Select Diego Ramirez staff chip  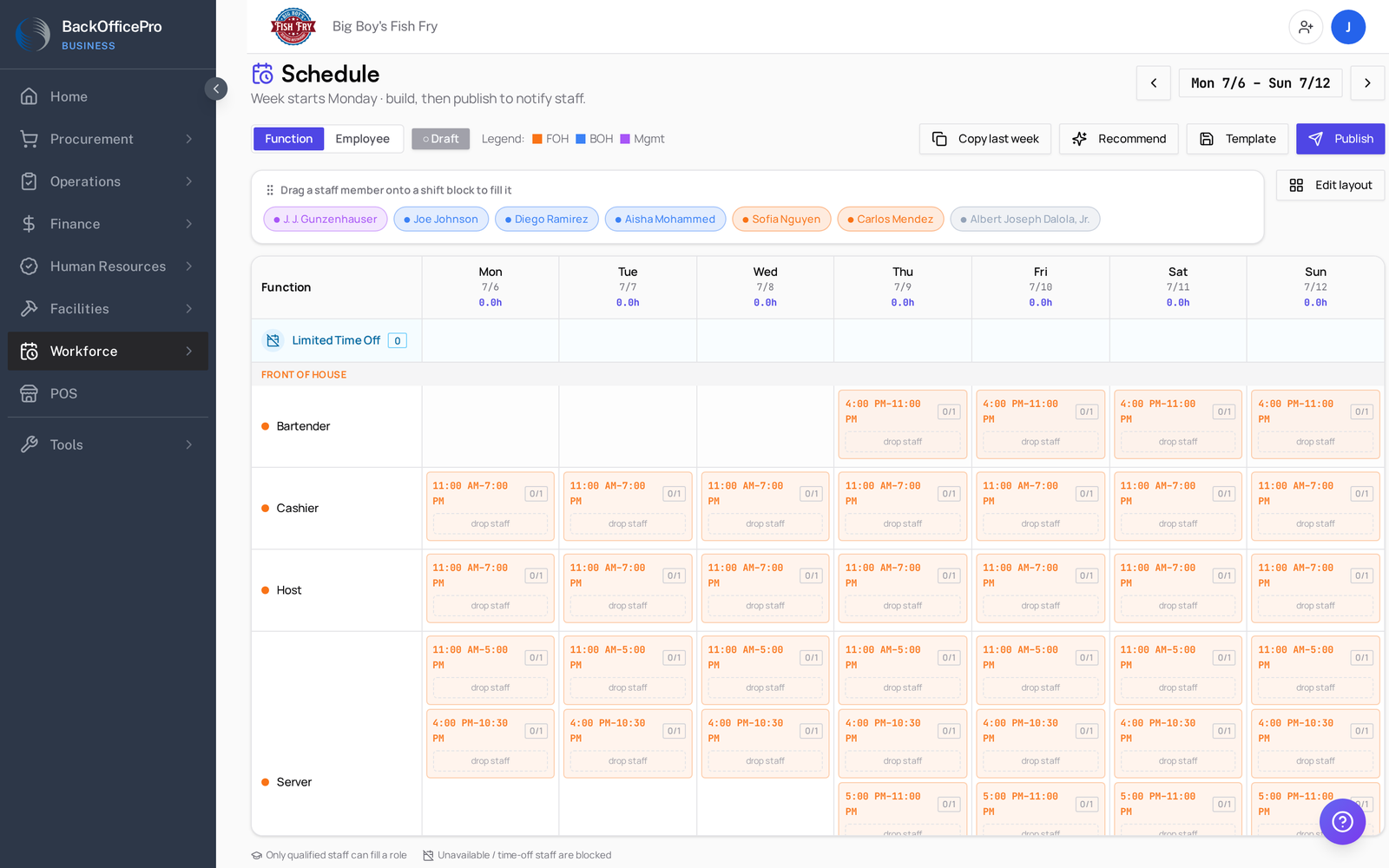coord(547,220)
